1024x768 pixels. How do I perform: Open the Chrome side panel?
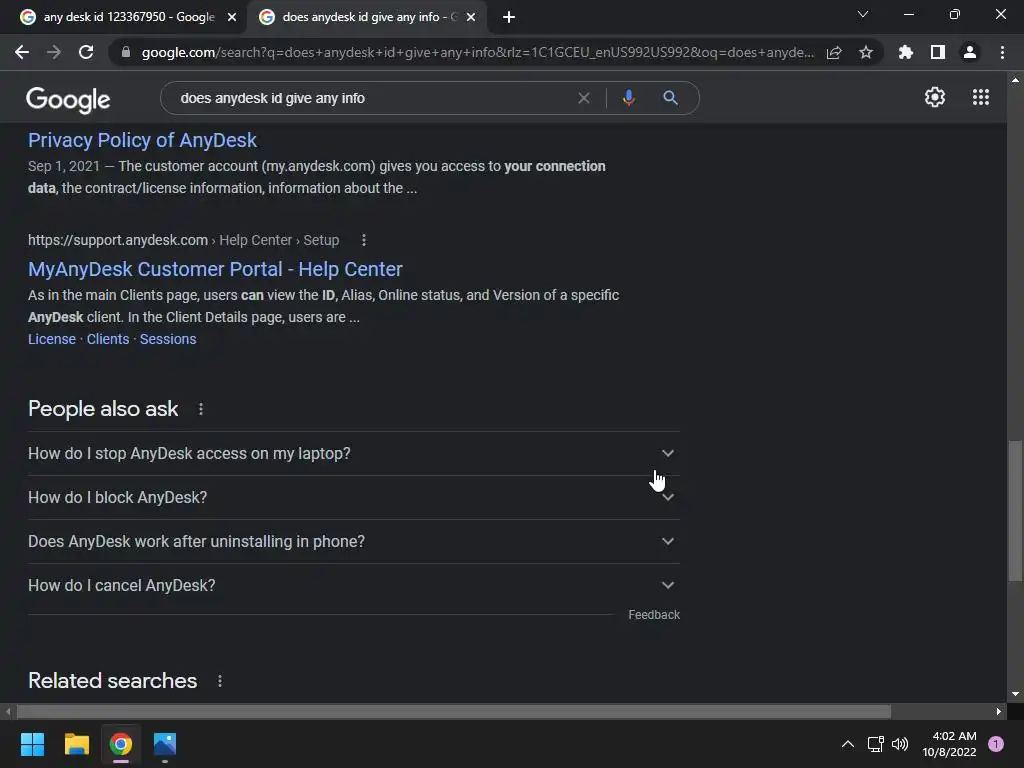click(x=938, y=52)
